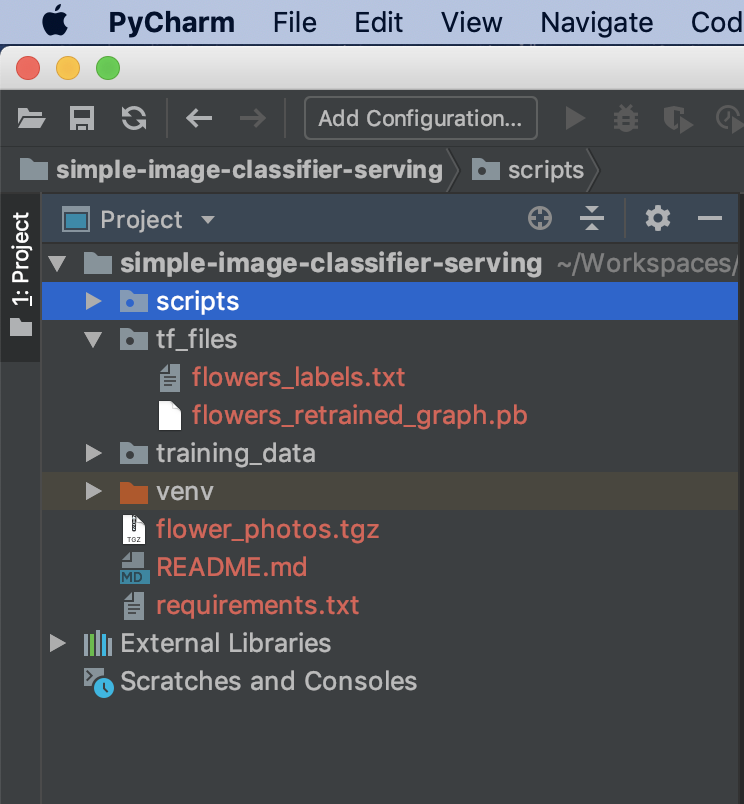This screenshot has height=804, width=744.
Task: Collapse all with the Project panel icon
Action: coord(592,219)
